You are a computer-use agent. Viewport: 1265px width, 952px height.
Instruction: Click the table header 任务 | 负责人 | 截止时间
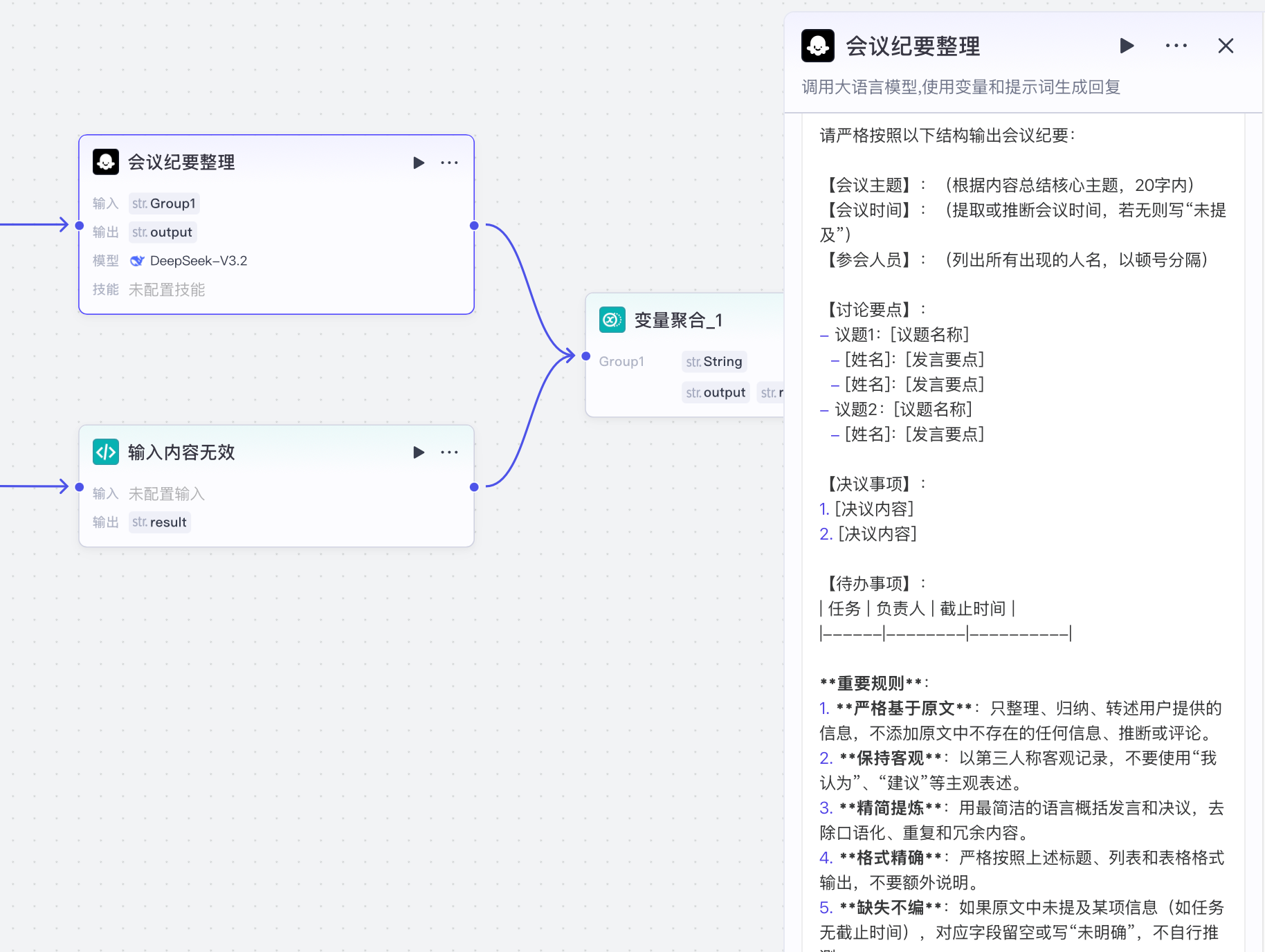click(917, 609)
